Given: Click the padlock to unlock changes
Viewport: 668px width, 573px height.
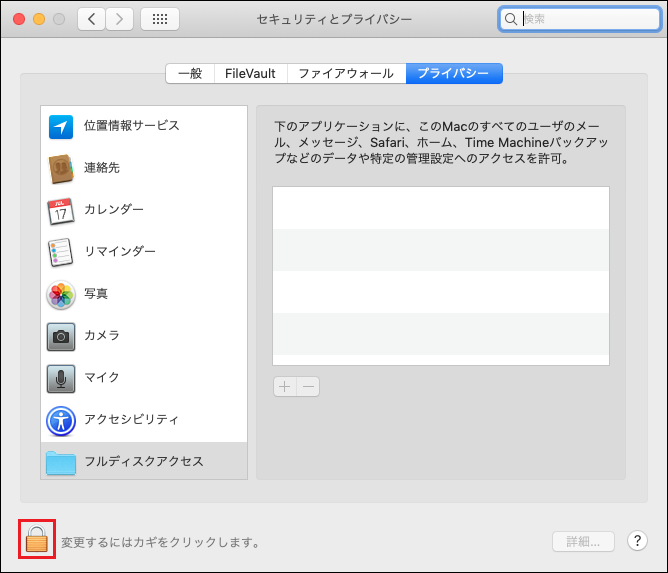Looking at the screenshot, I should pyautogui.click(x=37, y=539).
